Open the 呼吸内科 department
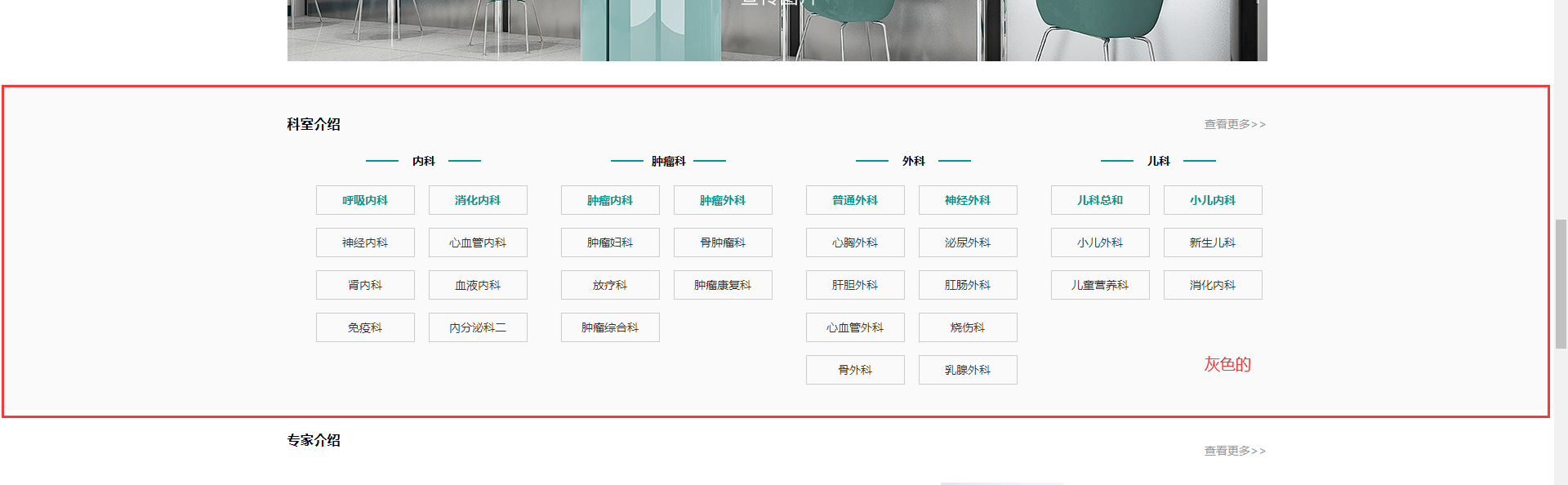 coord(365,200)
